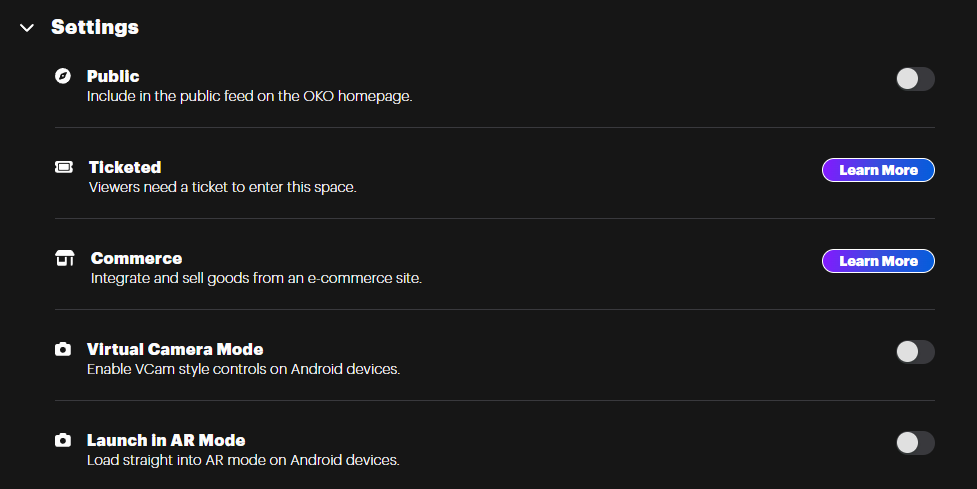This screenshot has width=977, height=489.
Task: Click the Virtual Camera Mode title text
Action: click(175, 349)
